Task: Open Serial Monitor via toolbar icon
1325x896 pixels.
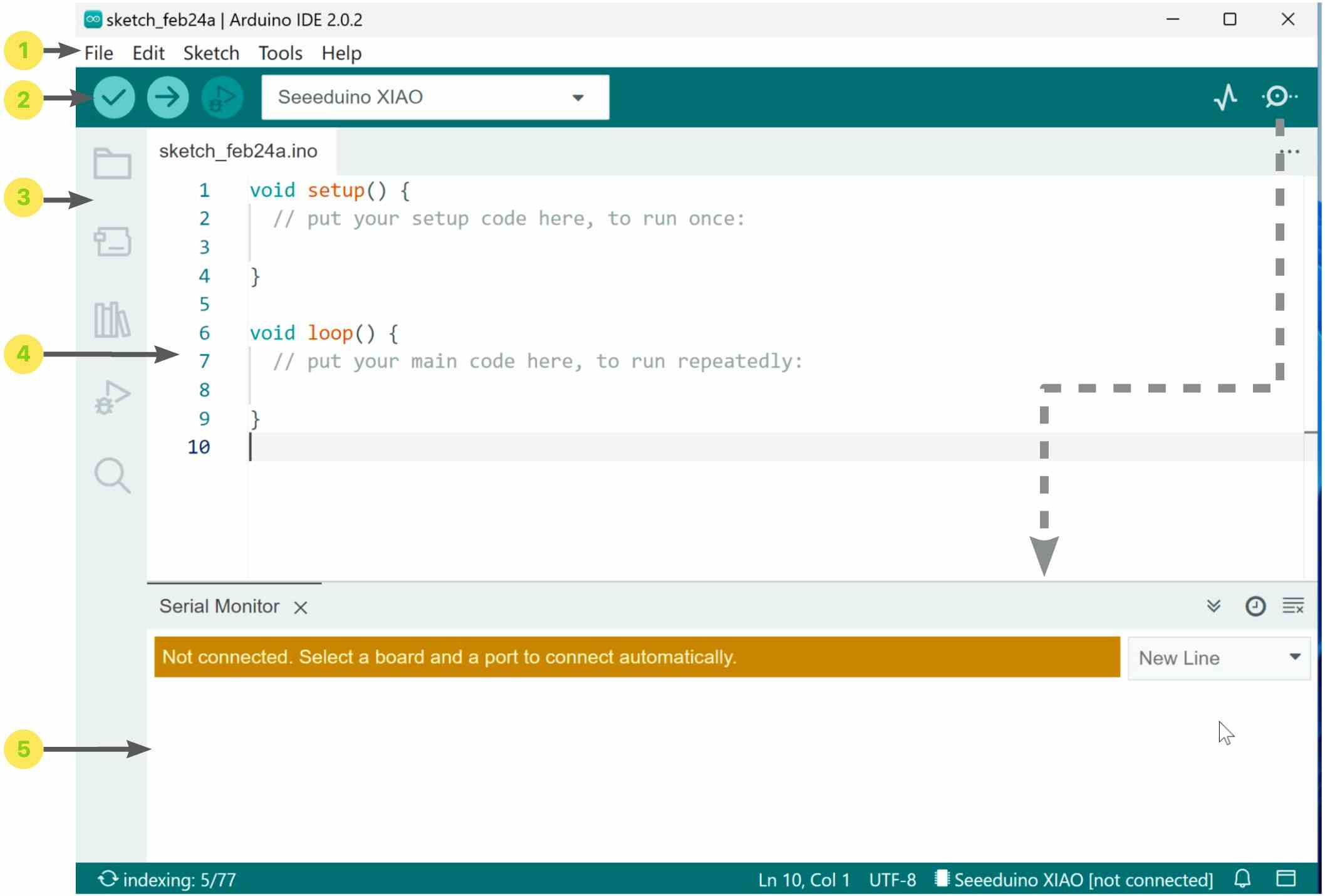Action: point(1277,97)
